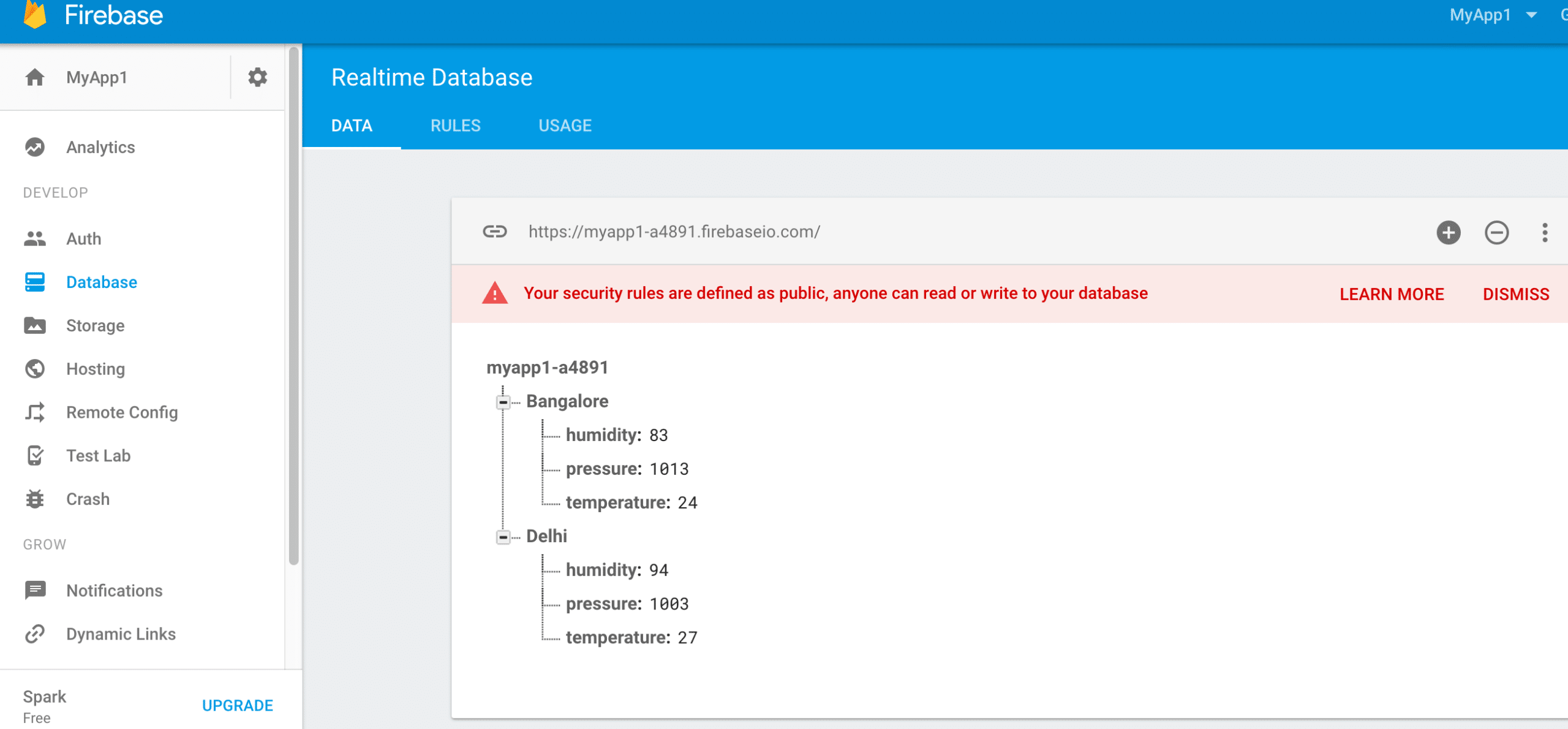1568x729 pixels.
Task: Click the sidebar vertical scrollbar
Action: tap(293, 306)
